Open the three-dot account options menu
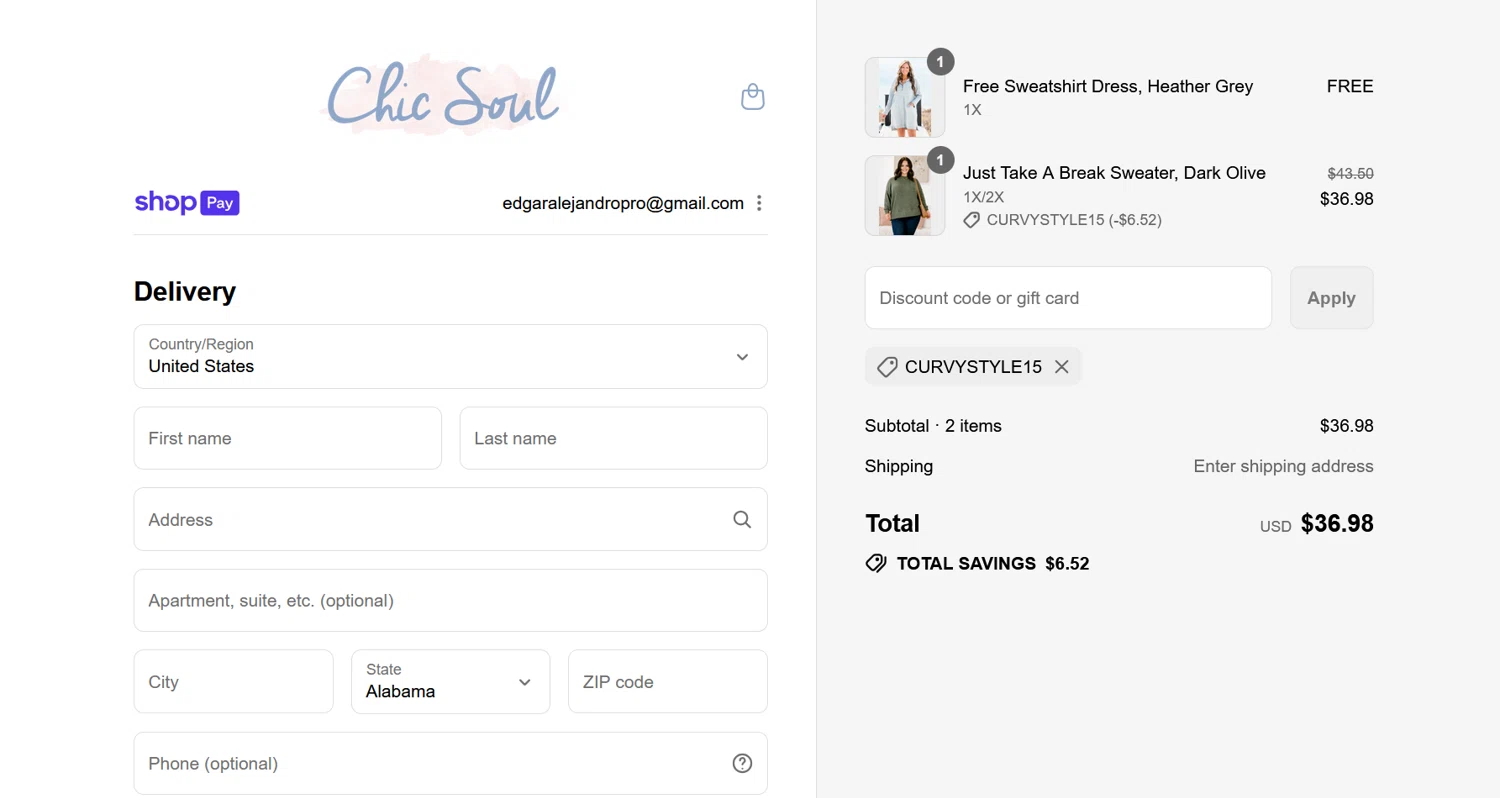Image resolution: width=1500 pixels, height=798 pixels. click(x=759, y=203)
